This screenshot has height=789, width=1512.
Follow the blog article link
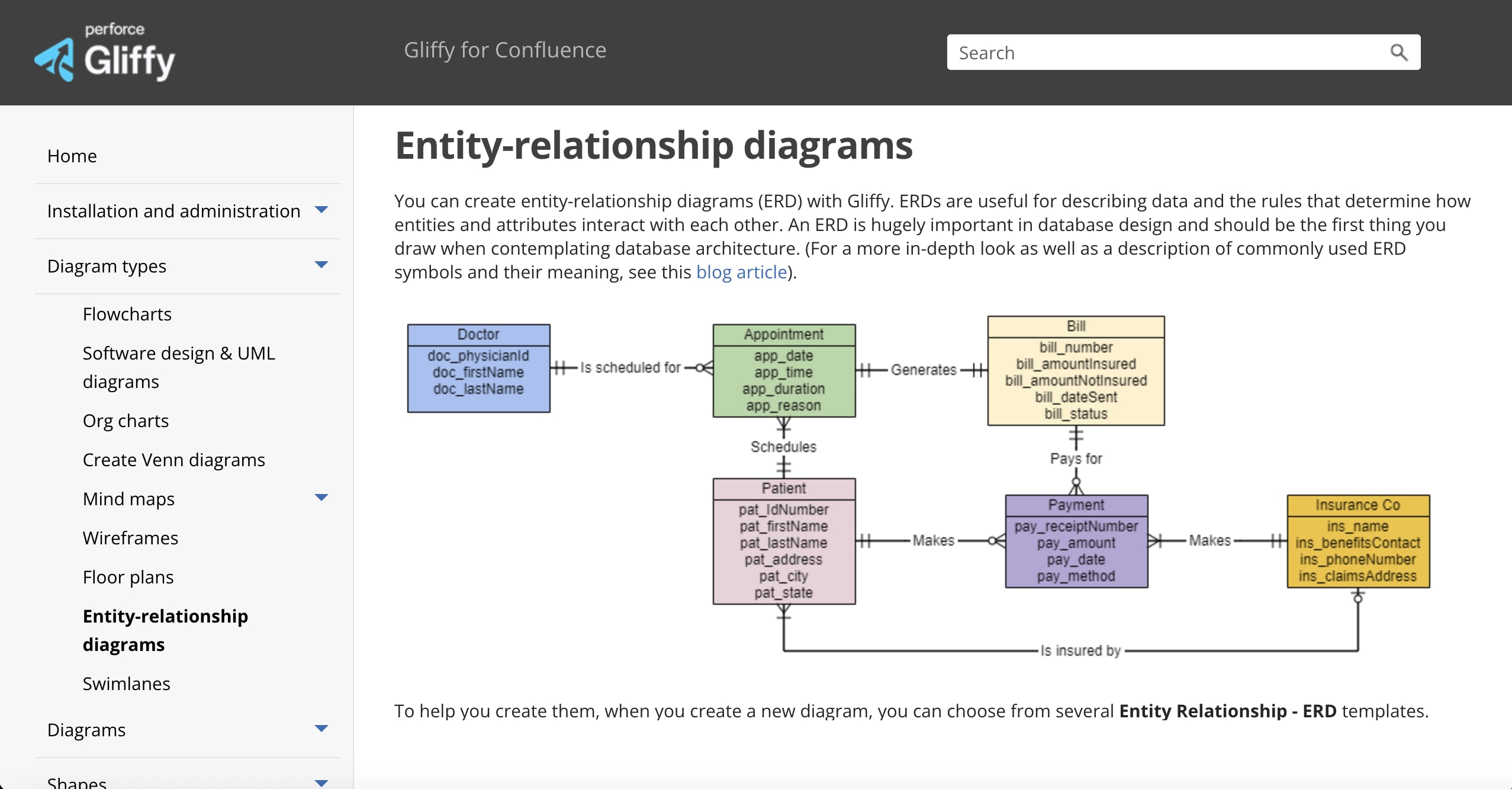pyautogui.click(x=741, y=272)
